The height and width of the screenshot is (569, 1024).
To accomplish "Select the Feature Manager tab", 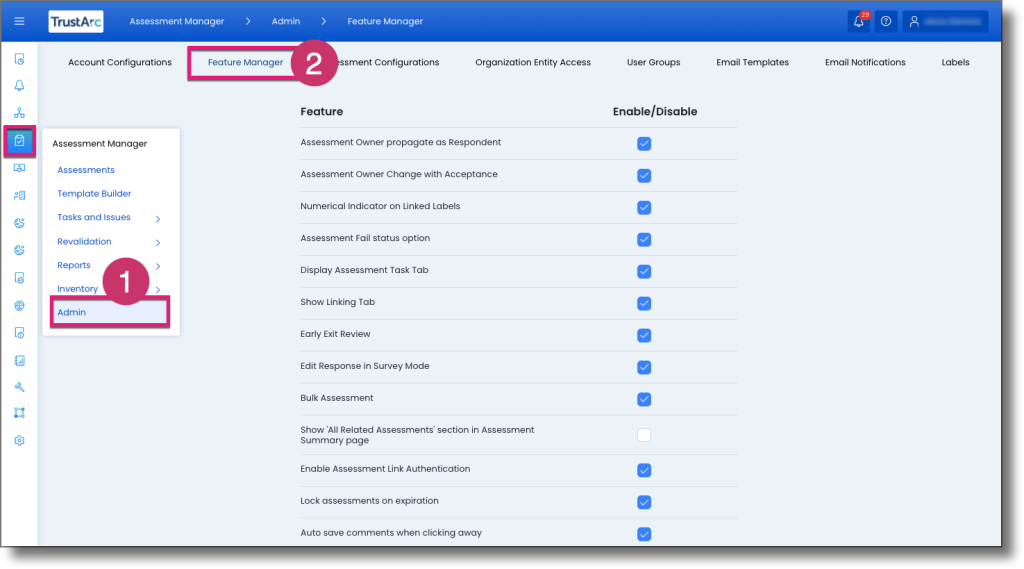I will pos(245,63).
